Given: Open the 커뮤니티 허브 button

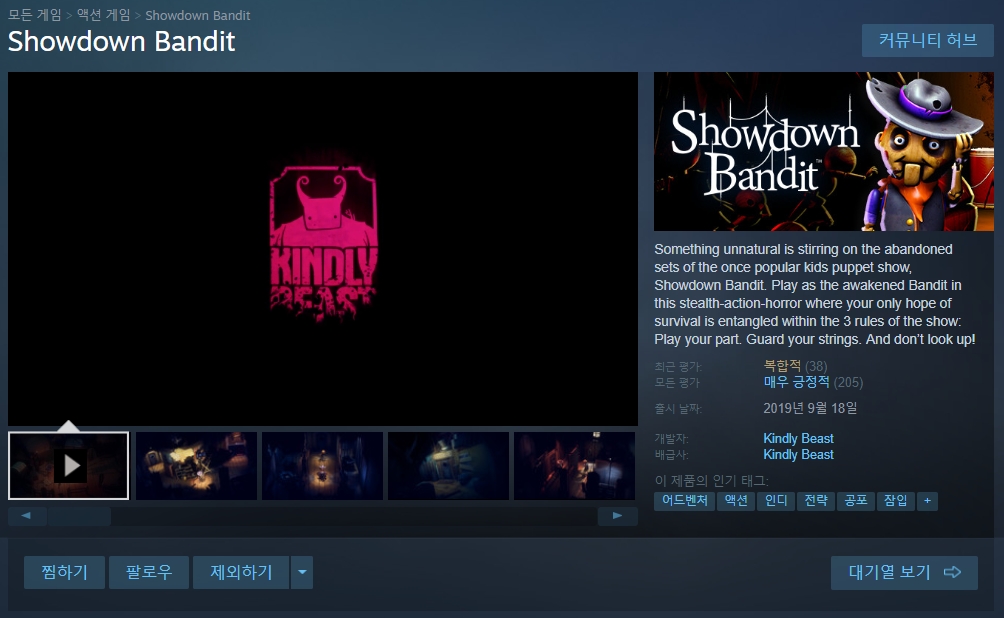Looking at the screenshot, I should coord(928,40).
